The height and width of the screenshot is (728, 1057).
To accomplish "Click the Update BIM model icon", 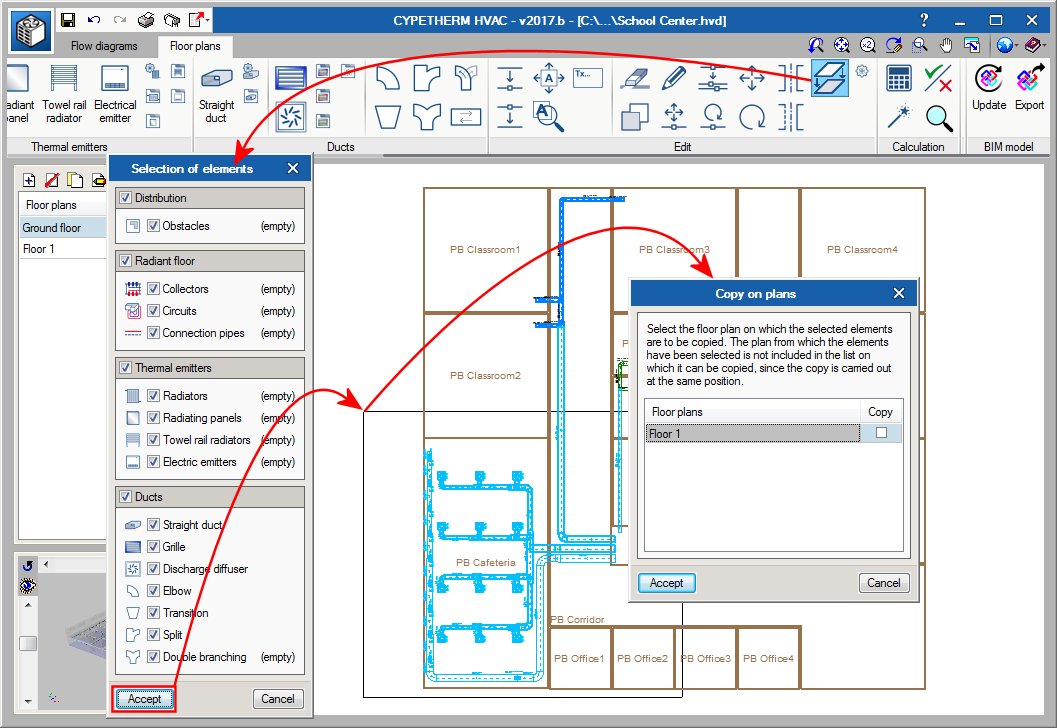I will [989, 88].
